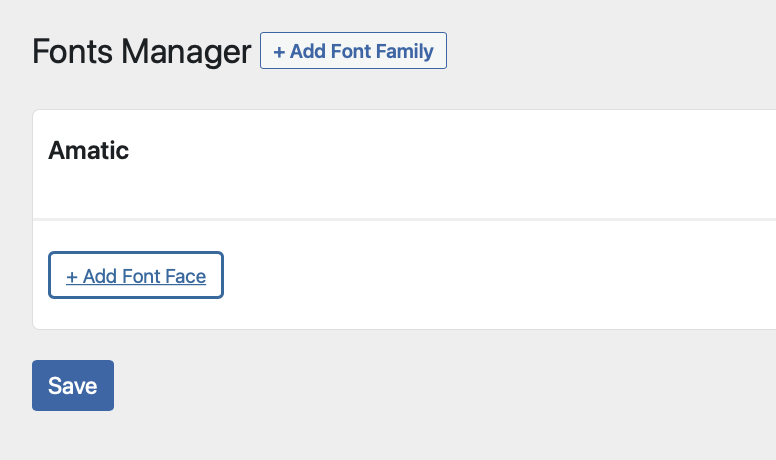The width and height of the screenshot is (776, 460).
Task: Click the Fonts Manager page heading
Action: coord(142,51)
